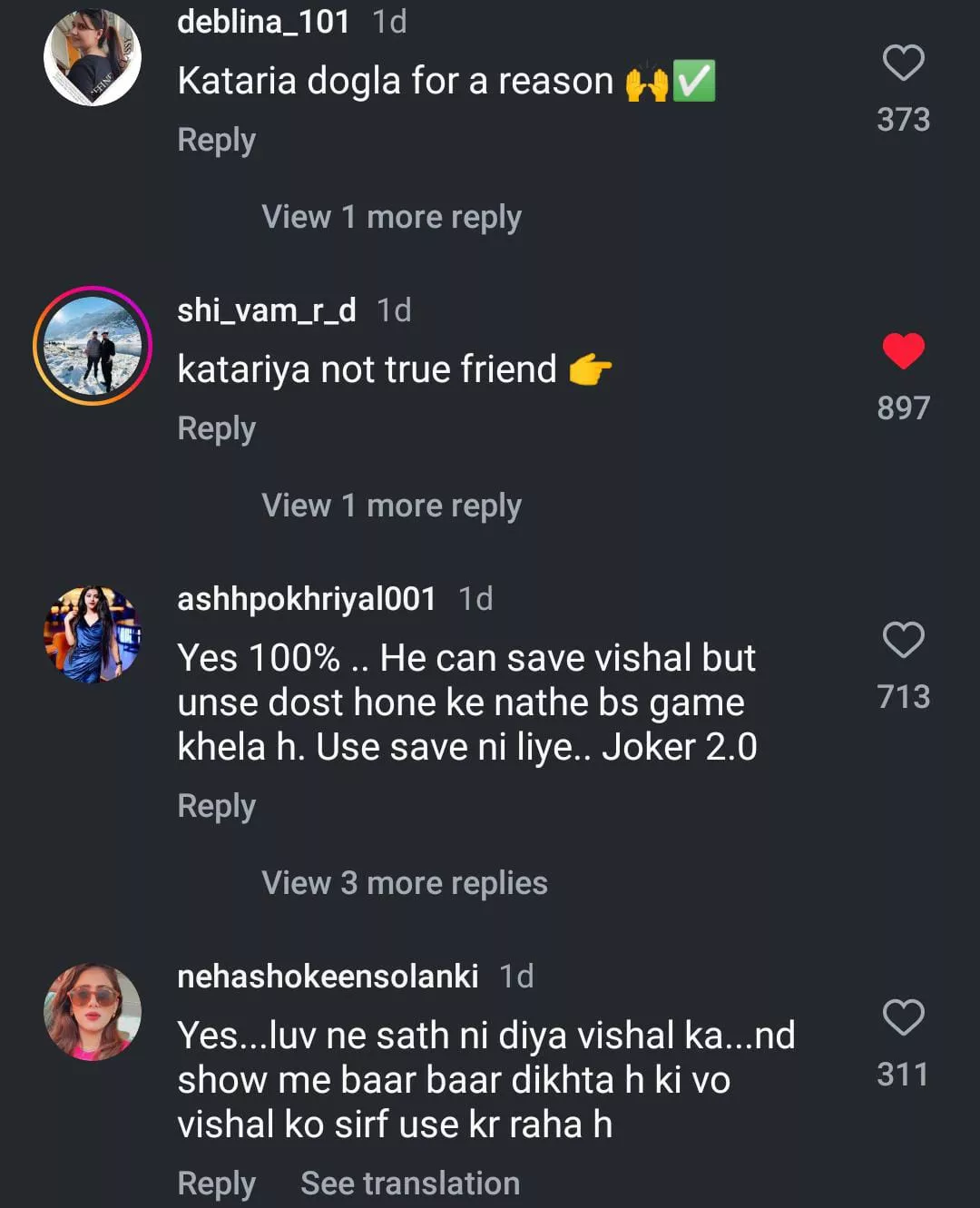The height and width of the screenshot is (1208, 980).
Task: Open ashhpokhriyal001's profile picture
Action: pos(93,634)
